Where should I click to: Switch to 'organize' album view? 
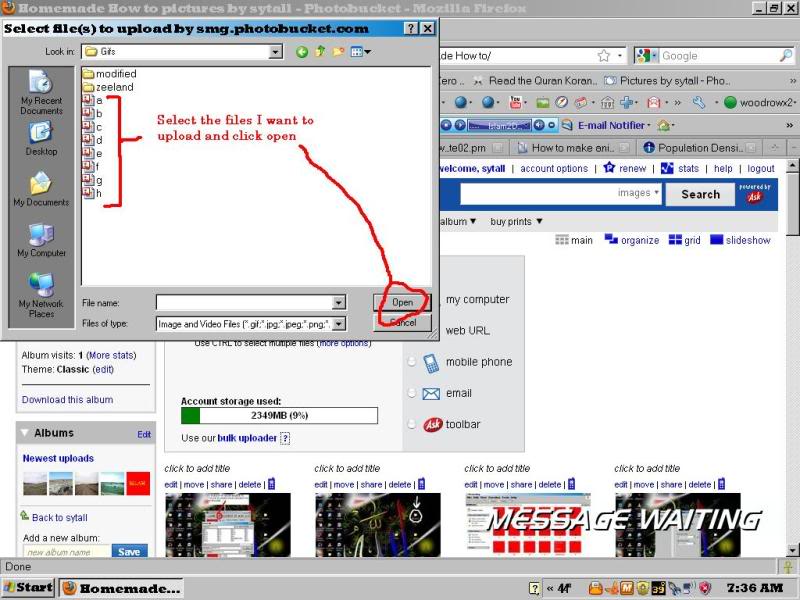pyautogui.click(x=632, y=240)
